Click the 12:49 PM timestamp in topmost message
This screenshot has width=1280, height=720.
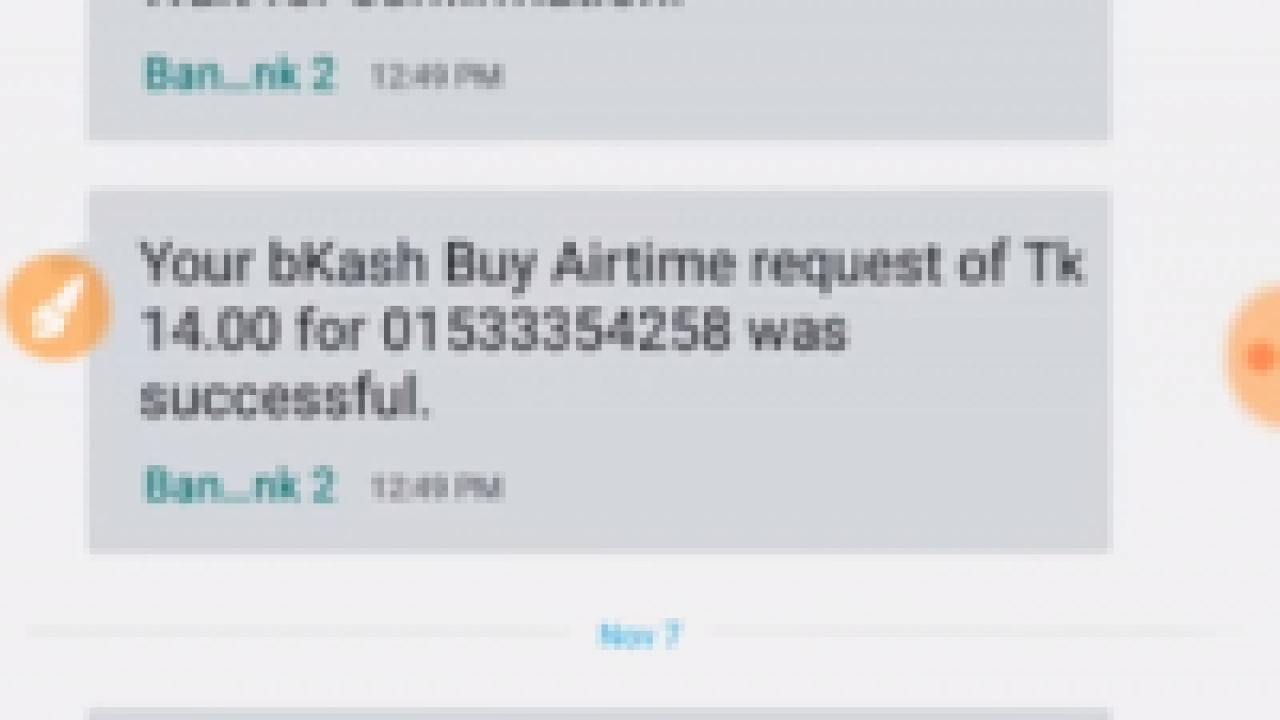436,76
